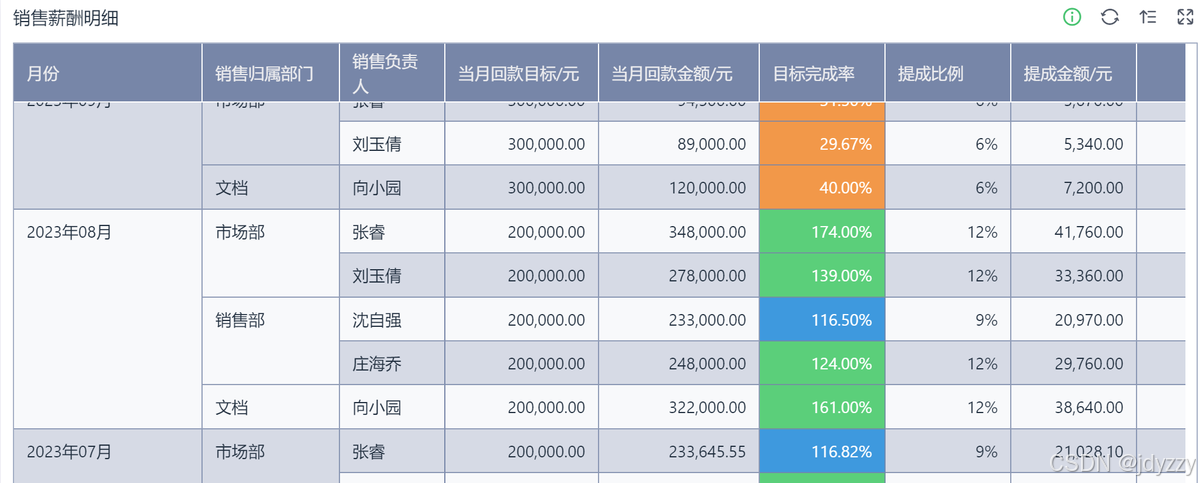Screen dimensions: 1200x483
Task: Click 张睿 in the 116.82% row
Action: 392,451
